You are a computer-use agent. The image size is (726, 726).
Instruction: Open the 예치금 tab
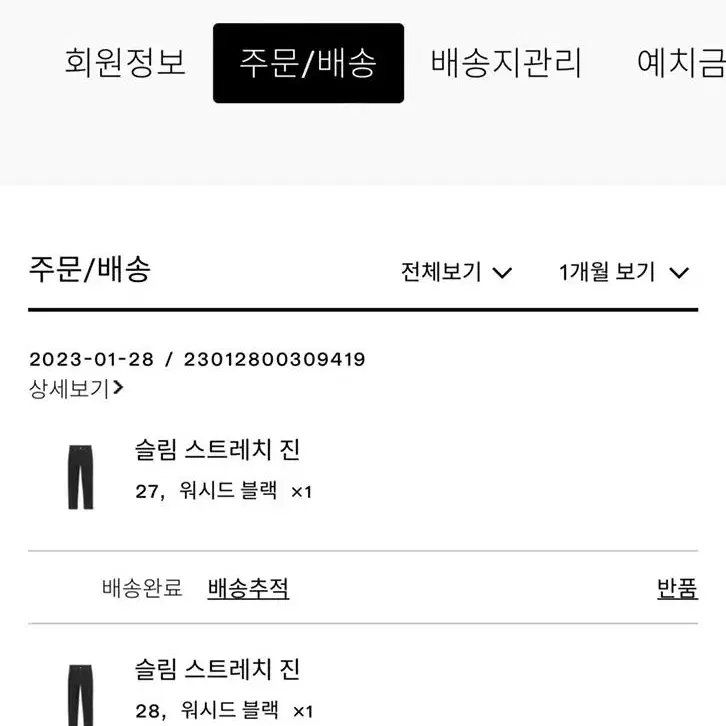[x=681, y=63]
